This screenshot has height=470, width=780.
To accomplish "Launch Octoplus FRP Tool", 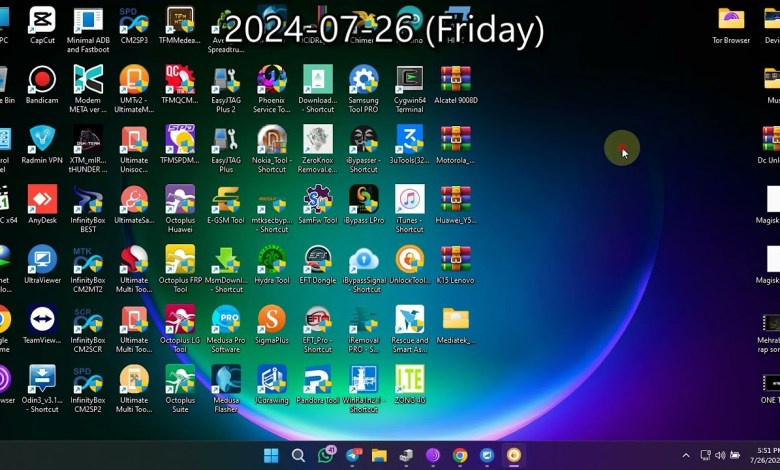I will pyautogui.click(x=180, y=259).
